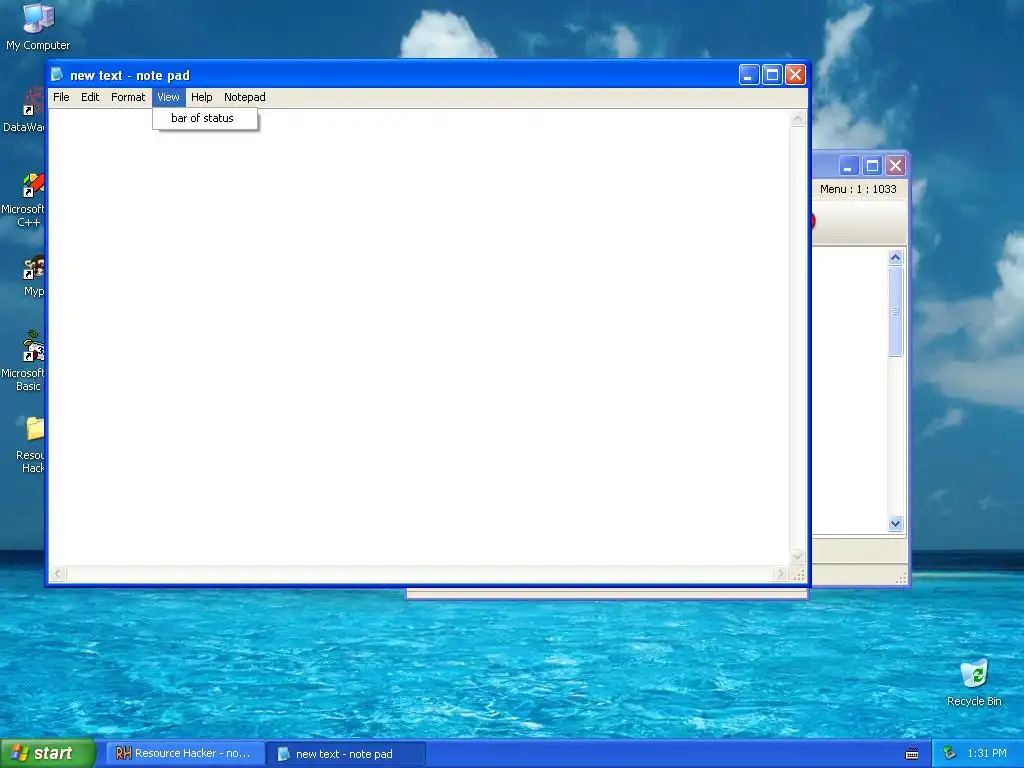The width and height of the screenshot is (1024, 768).
Task: Open the custom Notepad menu
Action: (x=245, y=97)
